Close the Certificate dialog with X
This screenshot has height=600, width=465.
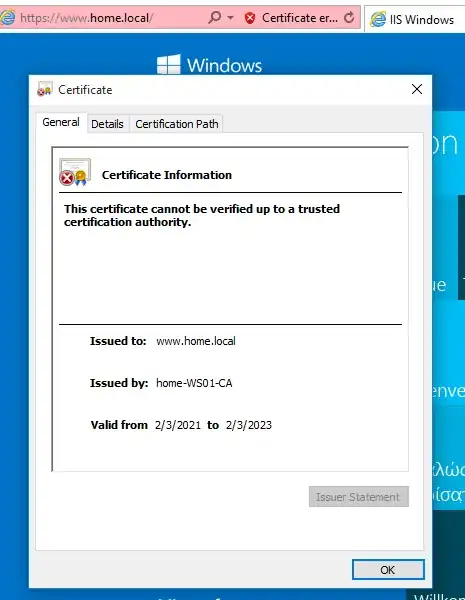point(417,89)
